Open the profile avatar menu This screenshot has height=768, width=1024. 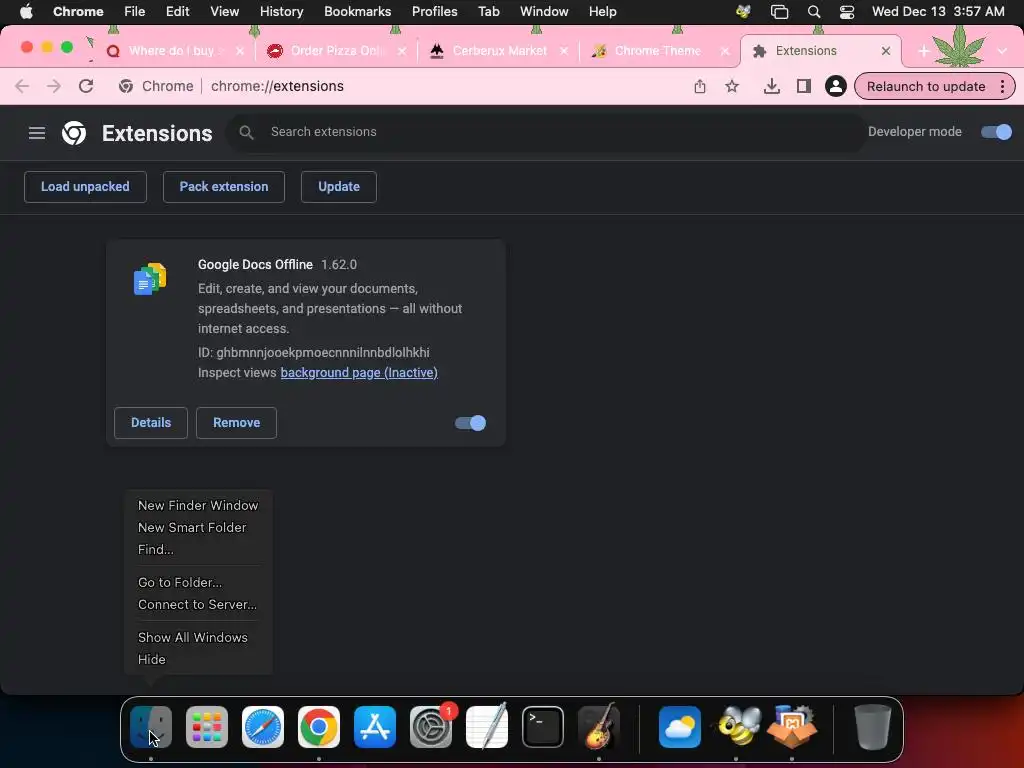(x=835, y=86)
